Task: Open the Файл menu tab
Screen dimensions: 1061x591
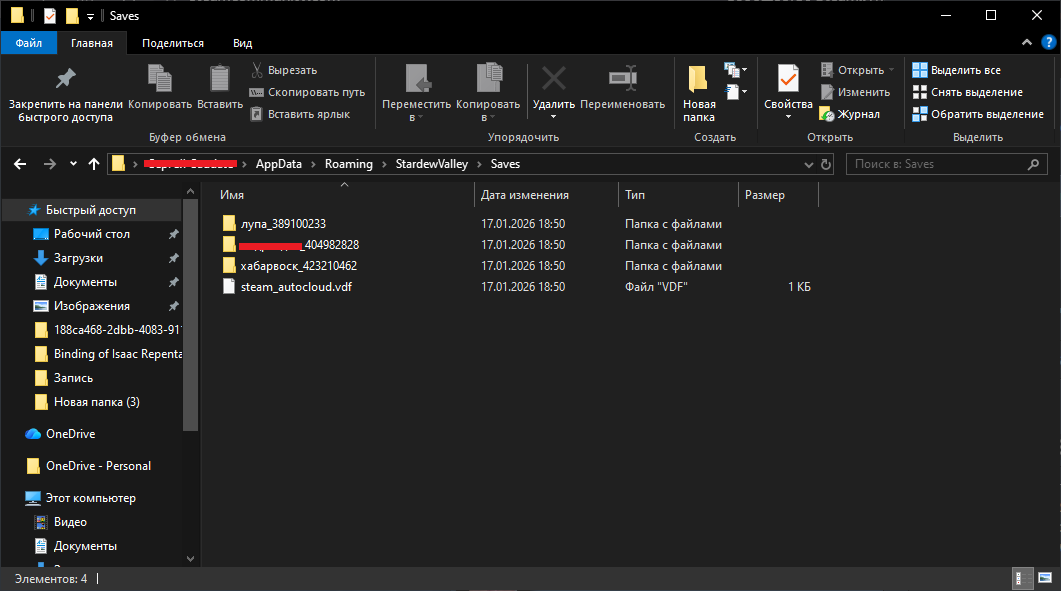Action: (28, 43)
